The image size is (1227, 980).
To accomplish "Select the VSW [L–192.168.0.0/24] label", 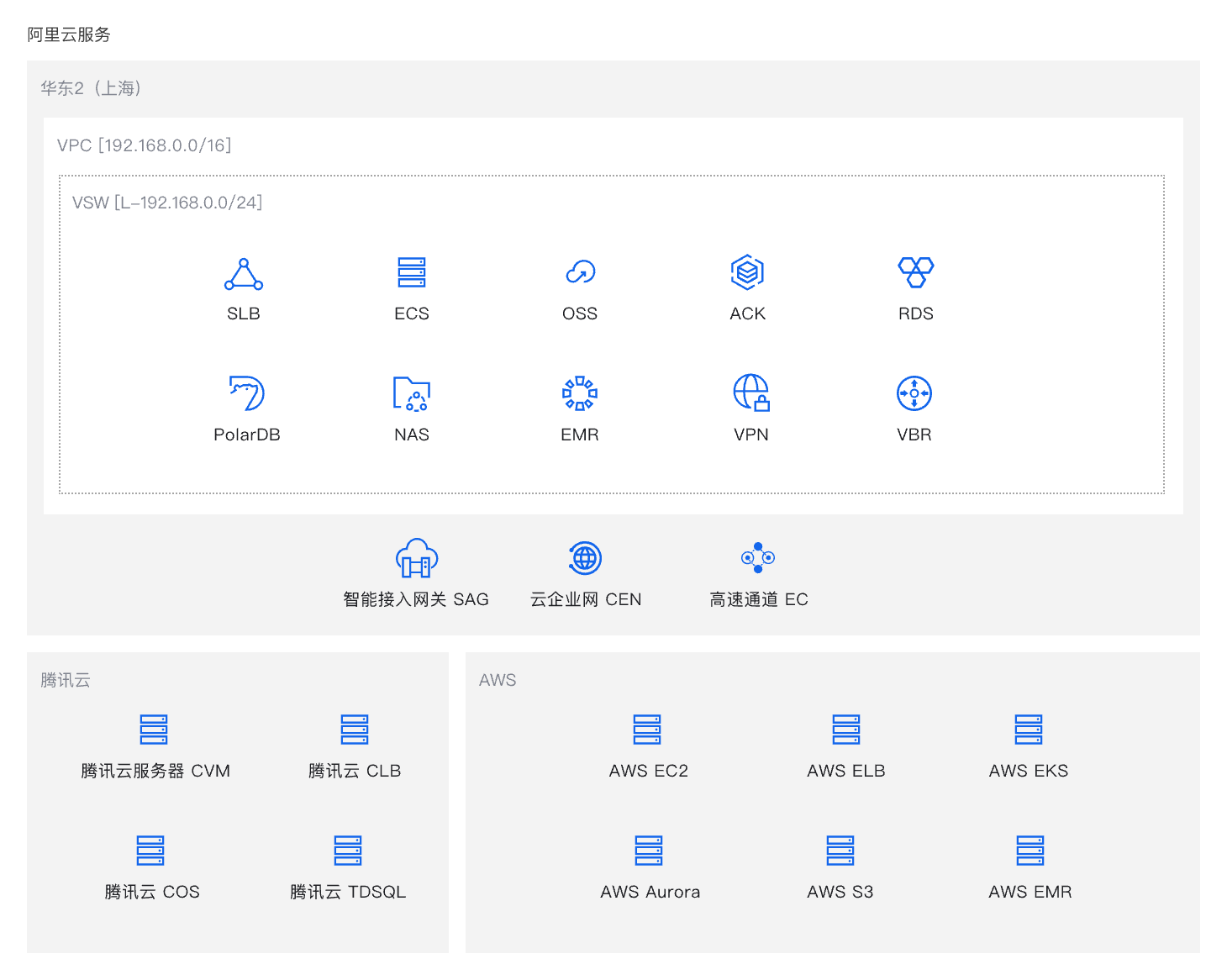I will 167,203.
